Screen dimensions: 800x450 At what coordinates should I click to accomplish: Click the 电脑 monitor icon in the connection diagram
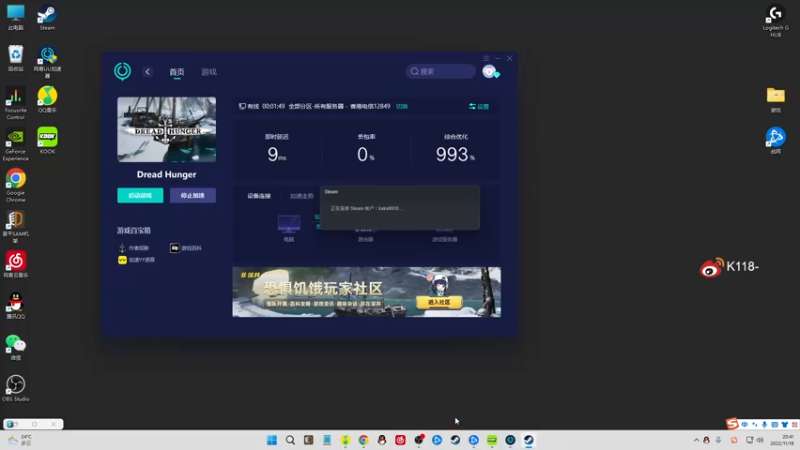point(289,223)
